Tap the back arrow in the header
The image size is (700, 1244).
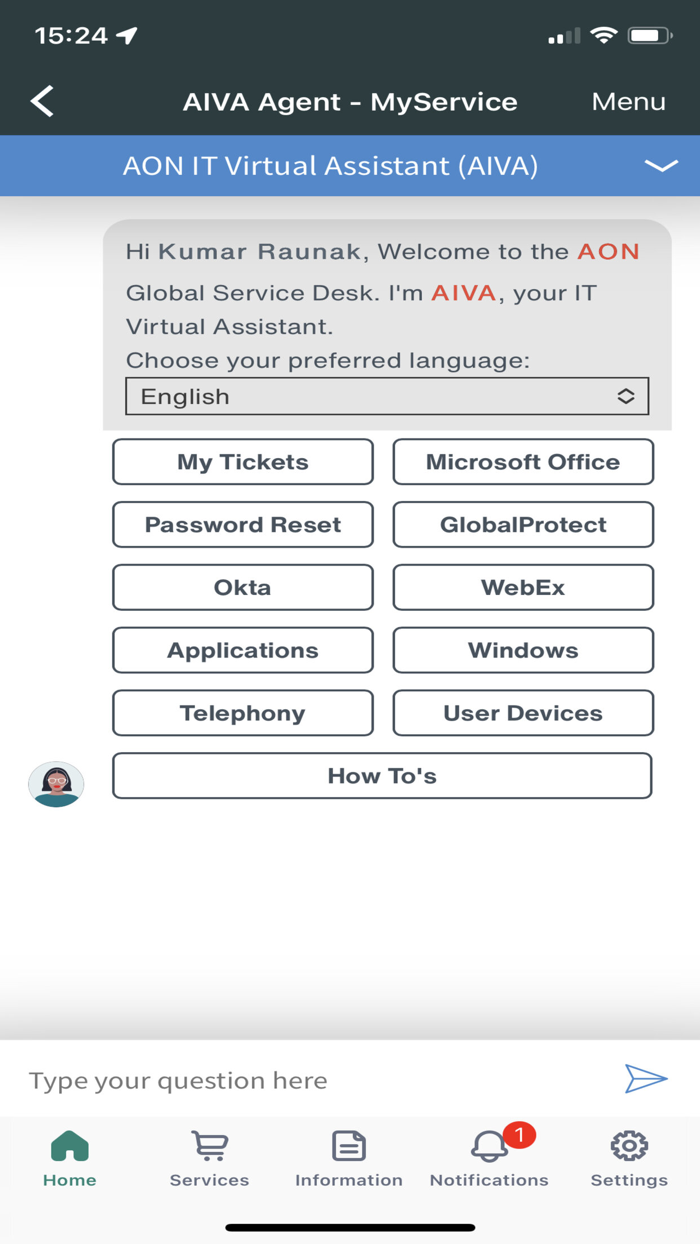tap(41, 101)
